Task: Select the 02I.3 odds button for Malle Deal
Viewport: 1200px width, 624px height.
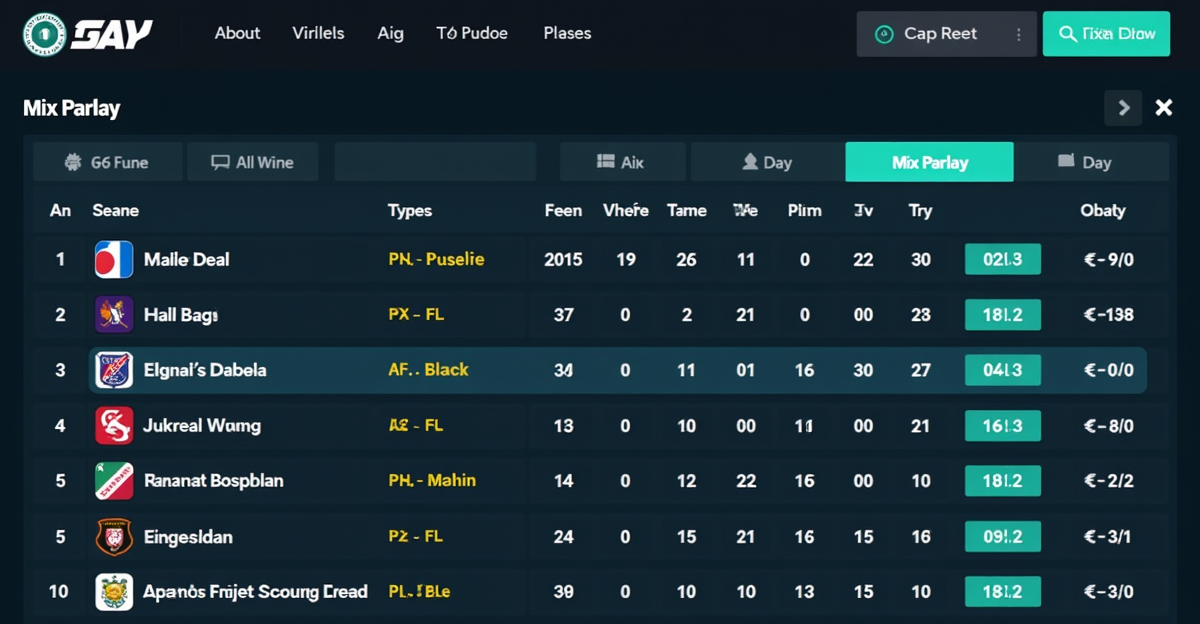Action: [1003, 259]
